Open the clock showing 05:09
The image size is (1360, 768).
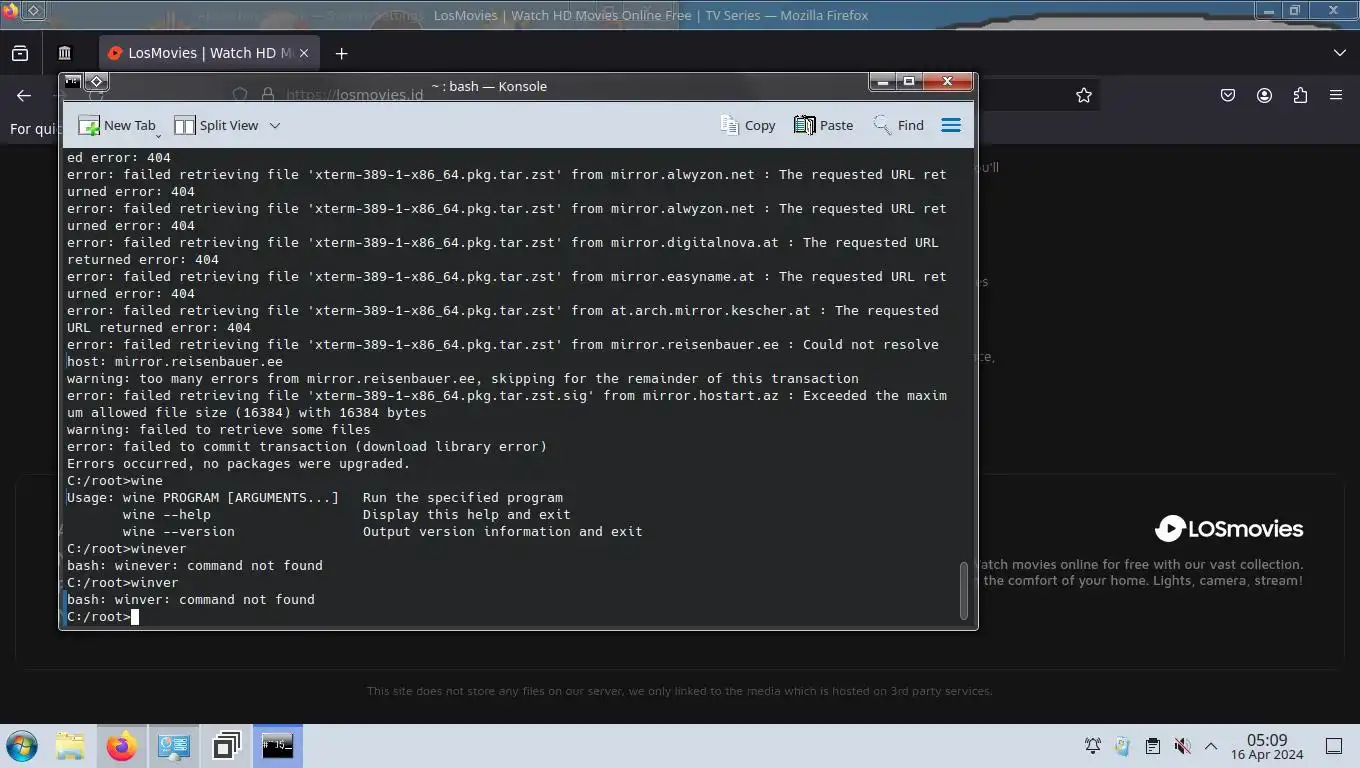point(1266,746)
